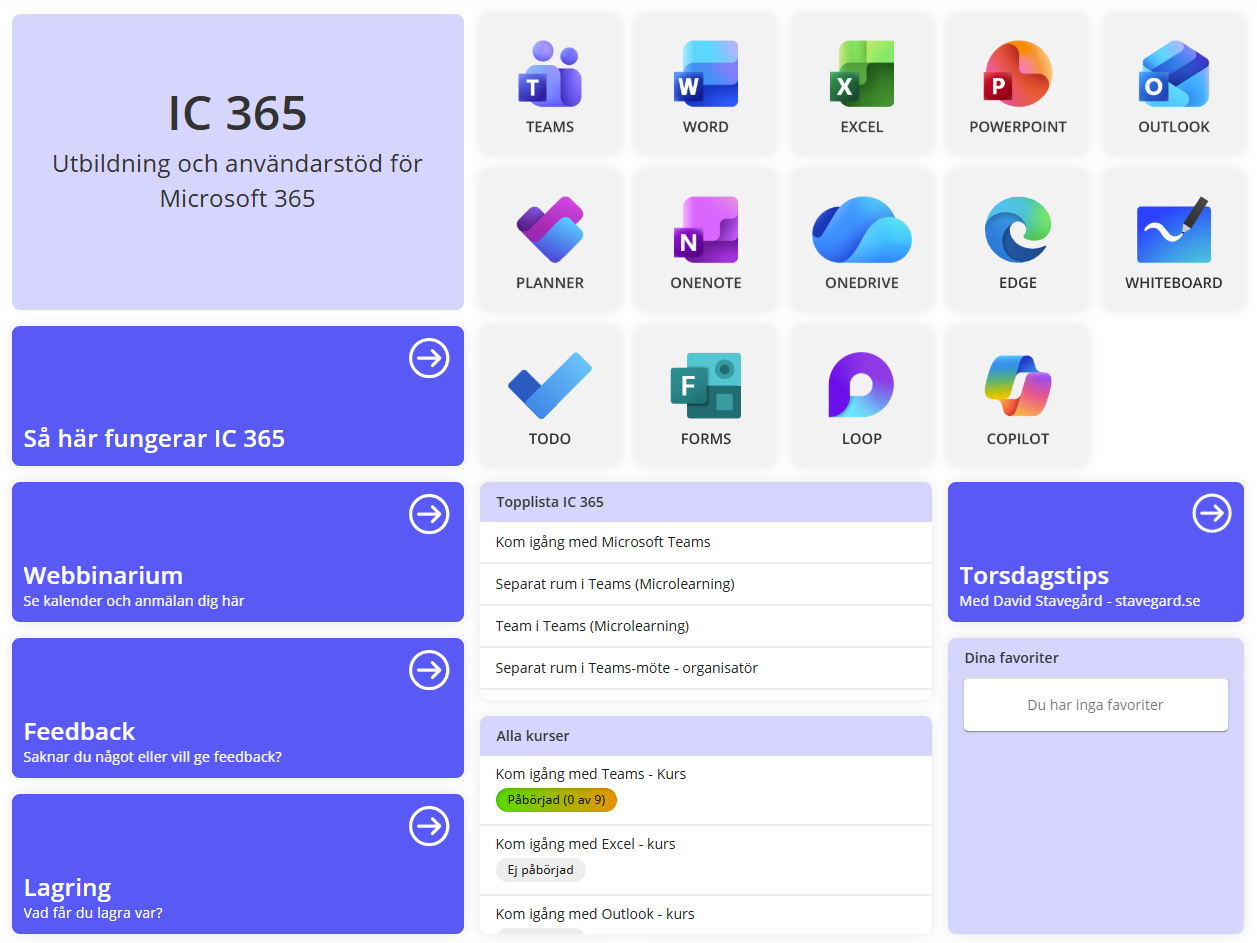The height and width of the screenshot is (943, 1257).
Task: Open the Planner app tile
Action: [550, 240]
